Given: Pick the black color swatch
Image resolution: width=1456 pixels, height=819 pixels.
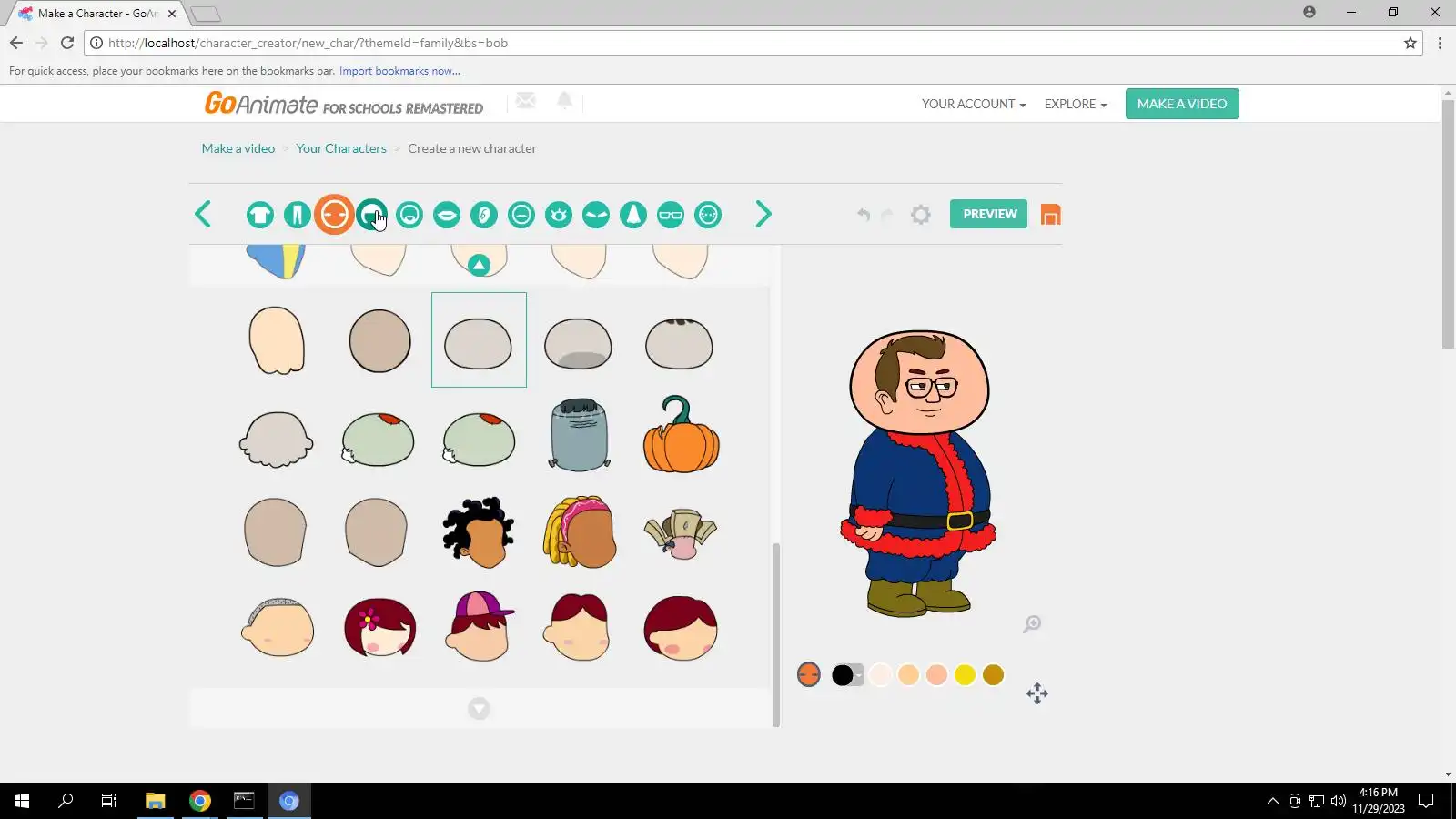Looking at the screenshot, I should (842, 675).
